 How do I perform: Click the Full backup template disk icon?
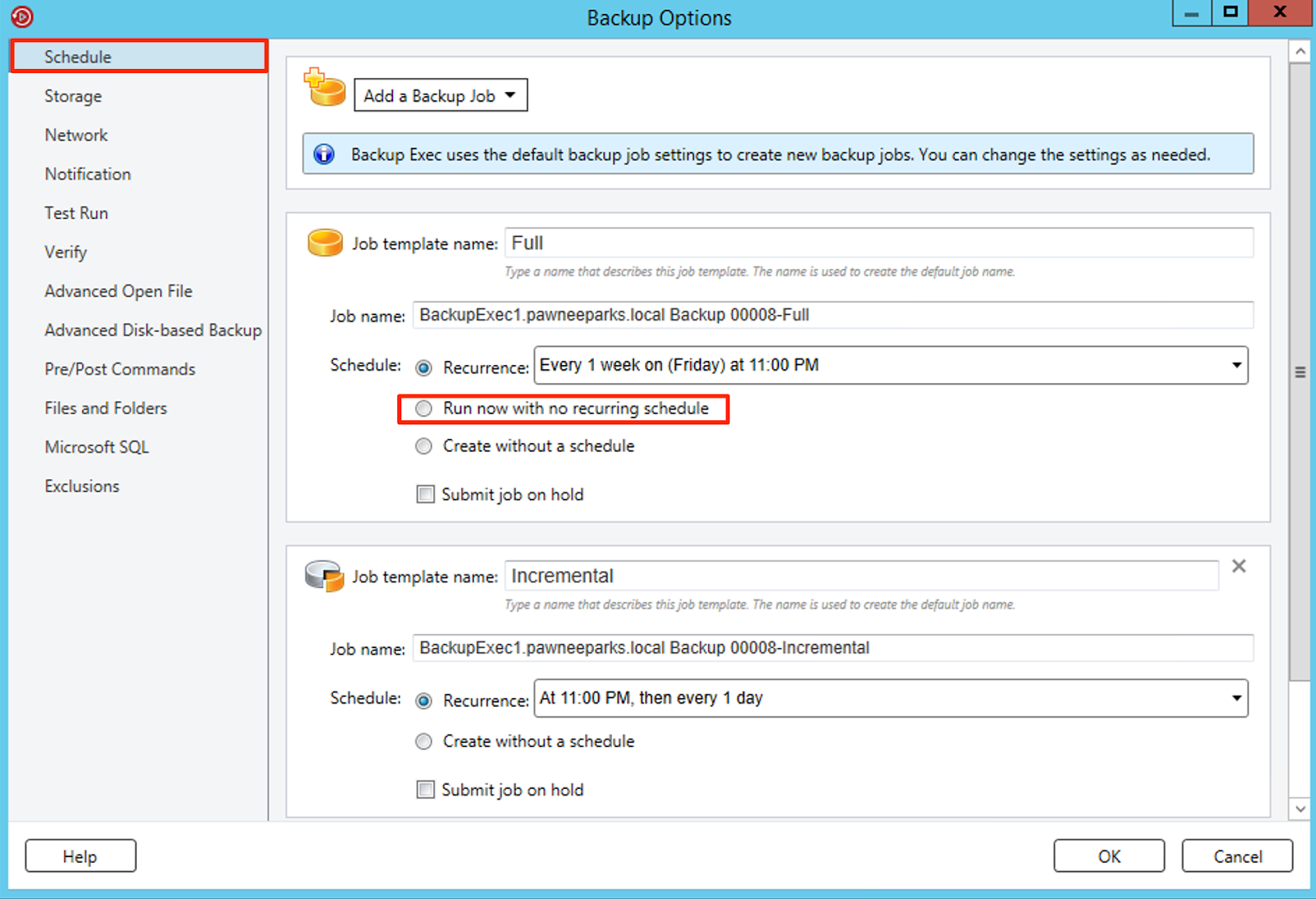pos(325,243)
